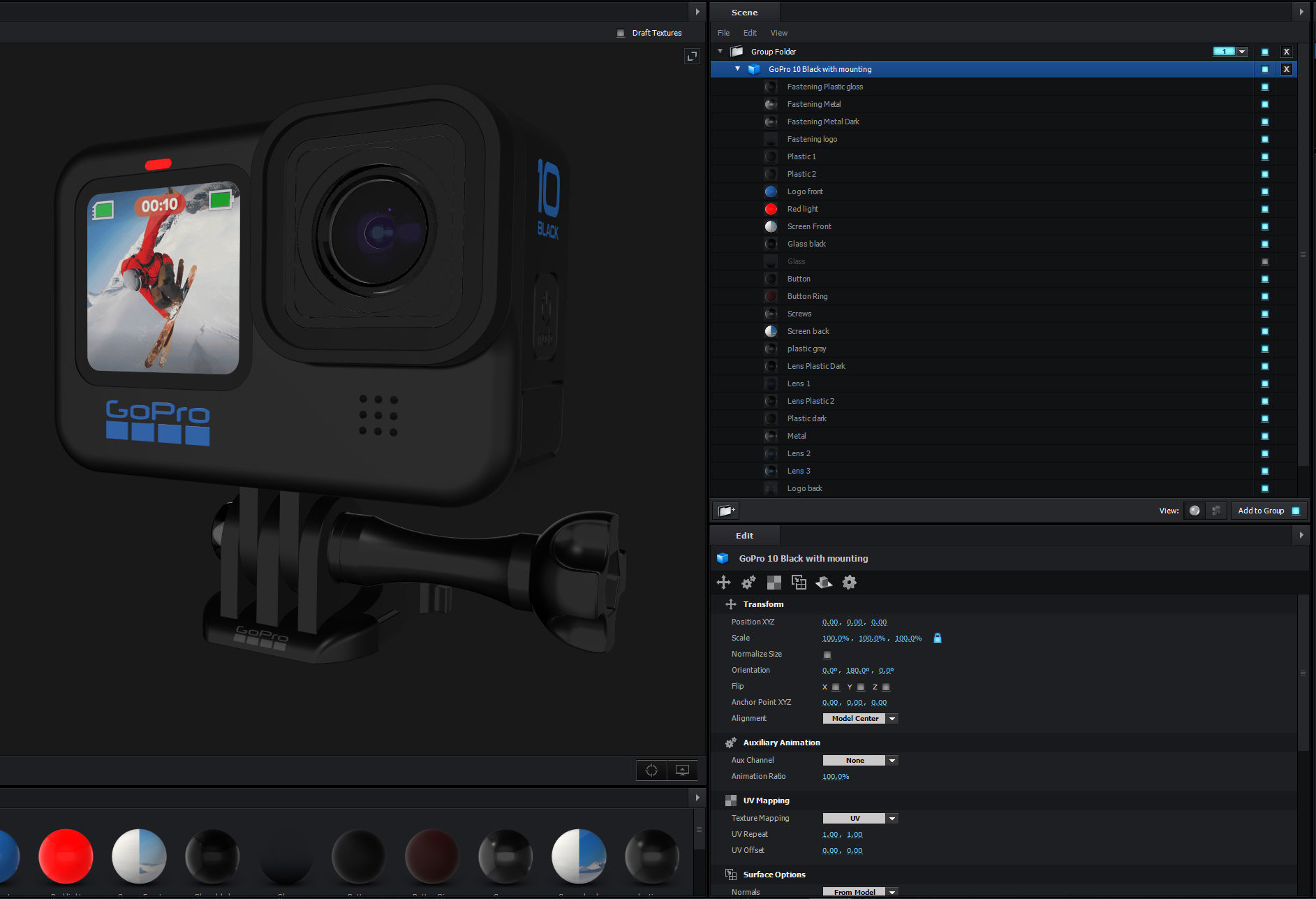Open the Normals From Model dropdown

click(x=860, y=892)
